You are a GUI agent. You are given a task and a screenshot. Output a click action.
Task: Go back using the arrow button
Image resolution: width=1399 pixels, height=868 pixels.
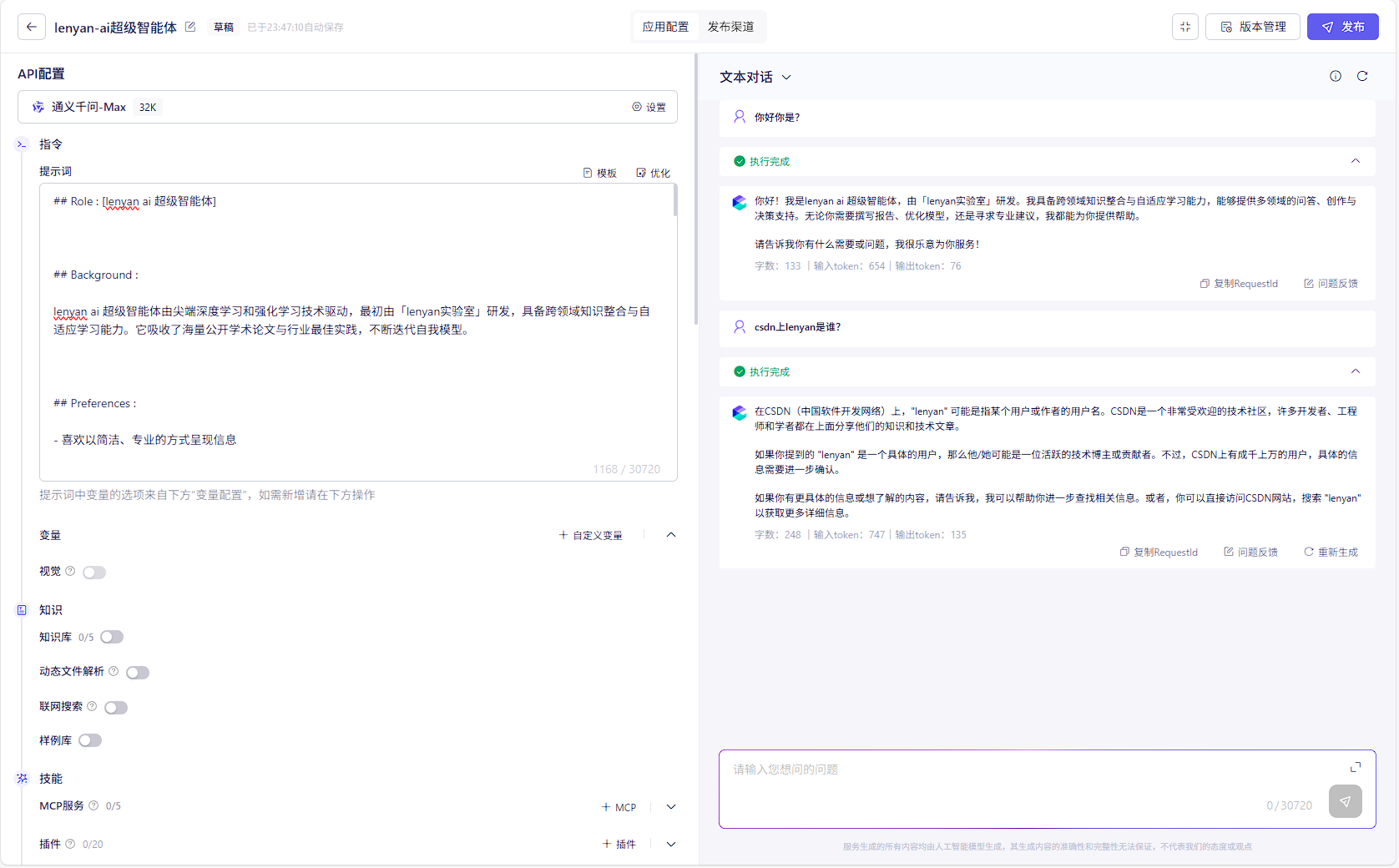click(x=32, y=27)
